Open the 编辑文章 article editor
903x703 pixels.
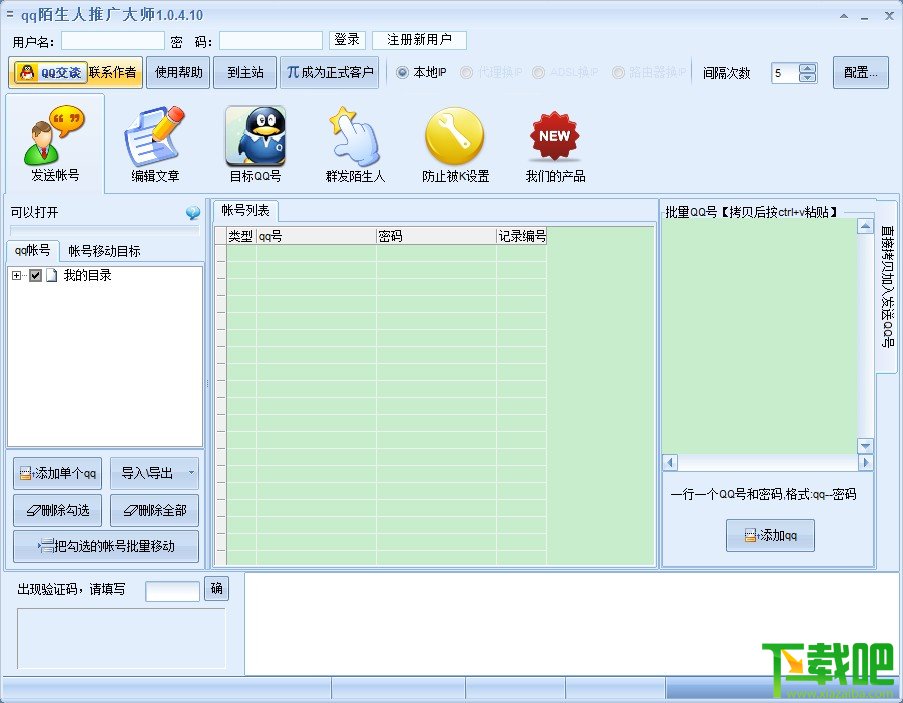(x=155, y=143)
